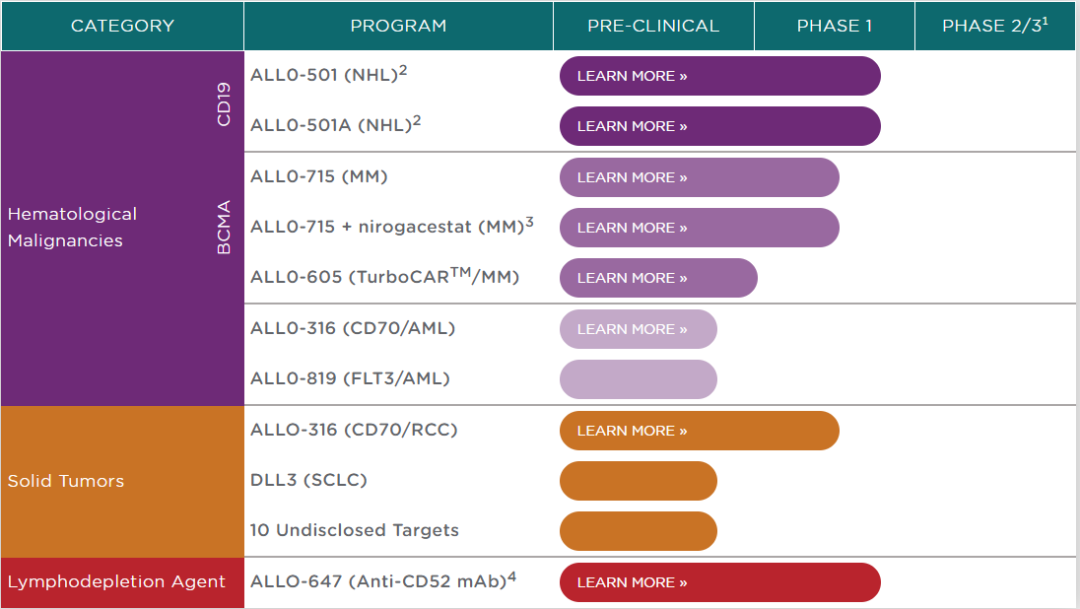Click the ALLO-605 (TurboCAR/MM) program name
This screenshot has width=1080, height=609.
[385, 277]
